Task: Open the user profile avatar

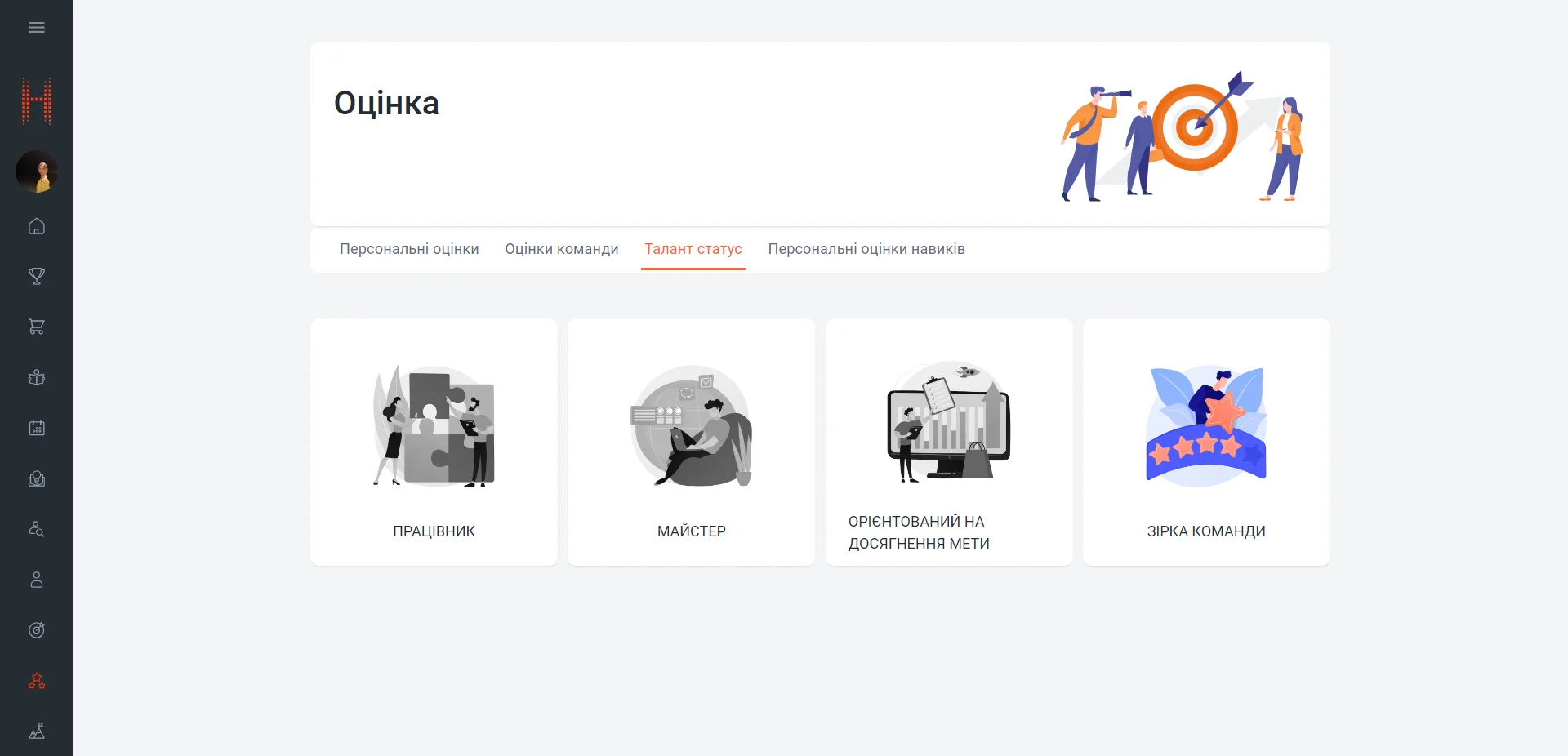Action: [37, 171]
